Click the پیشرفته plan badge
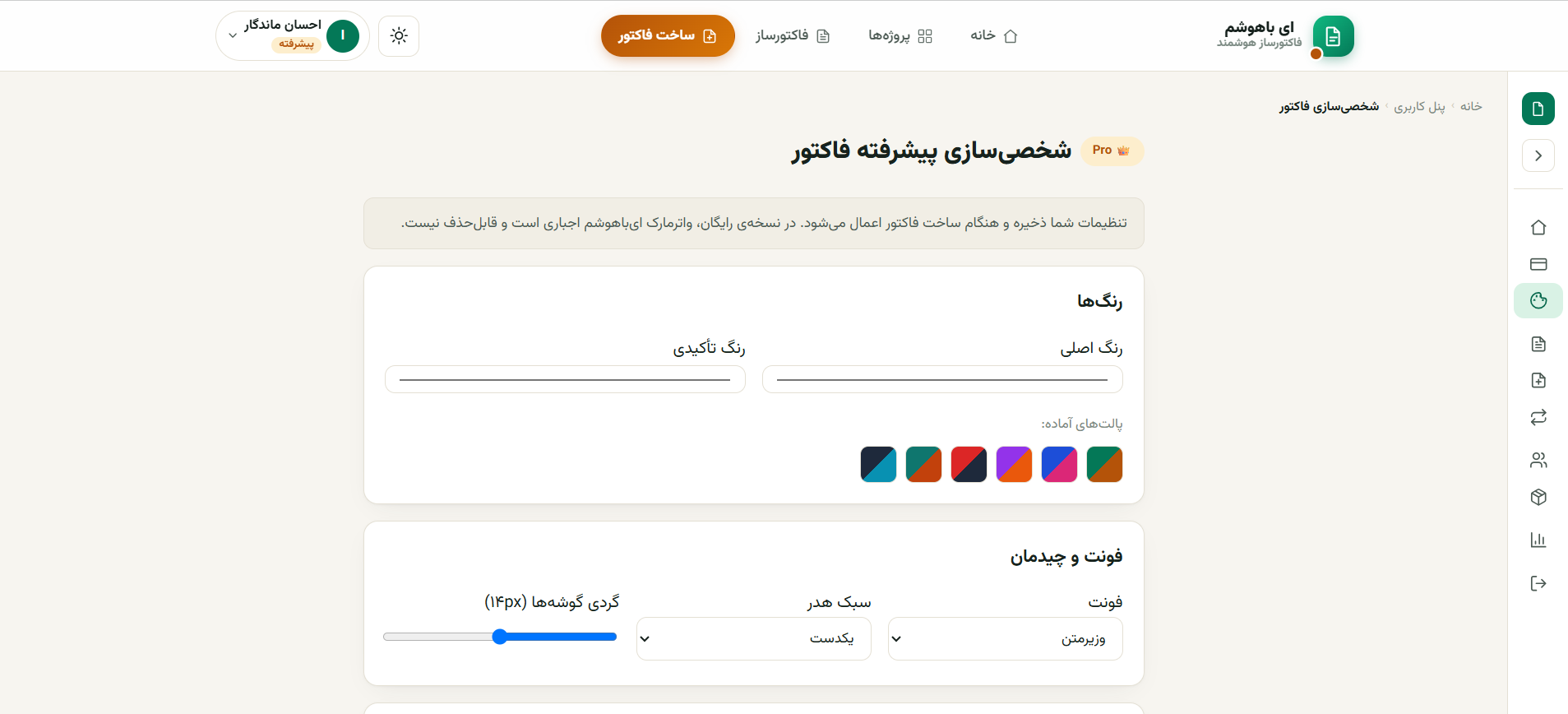1568x714 pixels. tap(296, 44)
